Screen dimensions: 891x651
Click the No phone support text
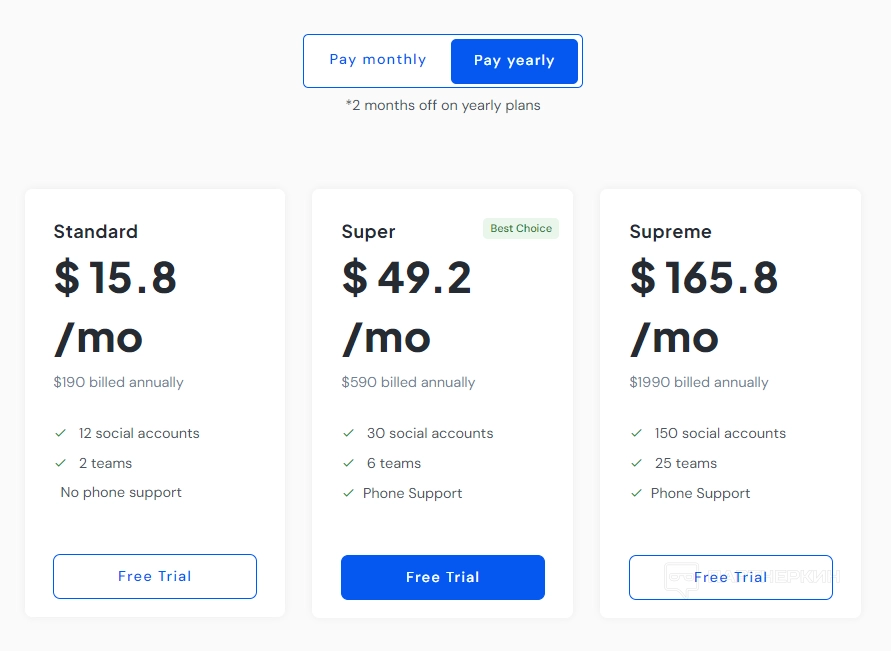(x=121, y=493)
